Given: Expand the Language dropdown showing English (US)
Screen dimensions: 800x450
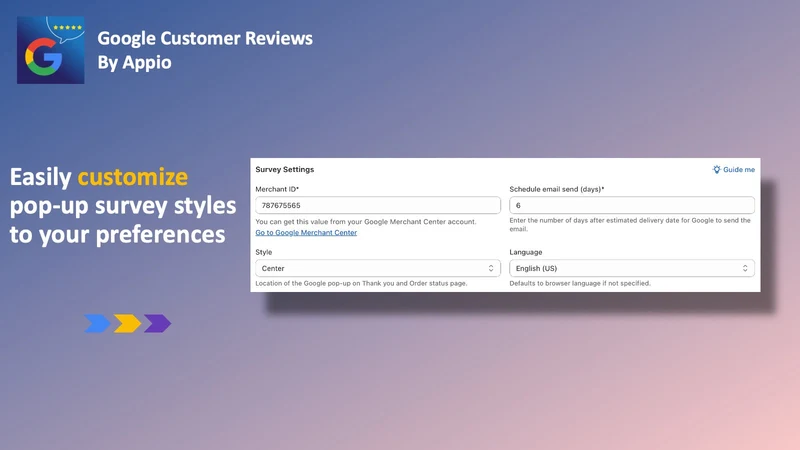Looking at the screenshot, I should 632,268.
